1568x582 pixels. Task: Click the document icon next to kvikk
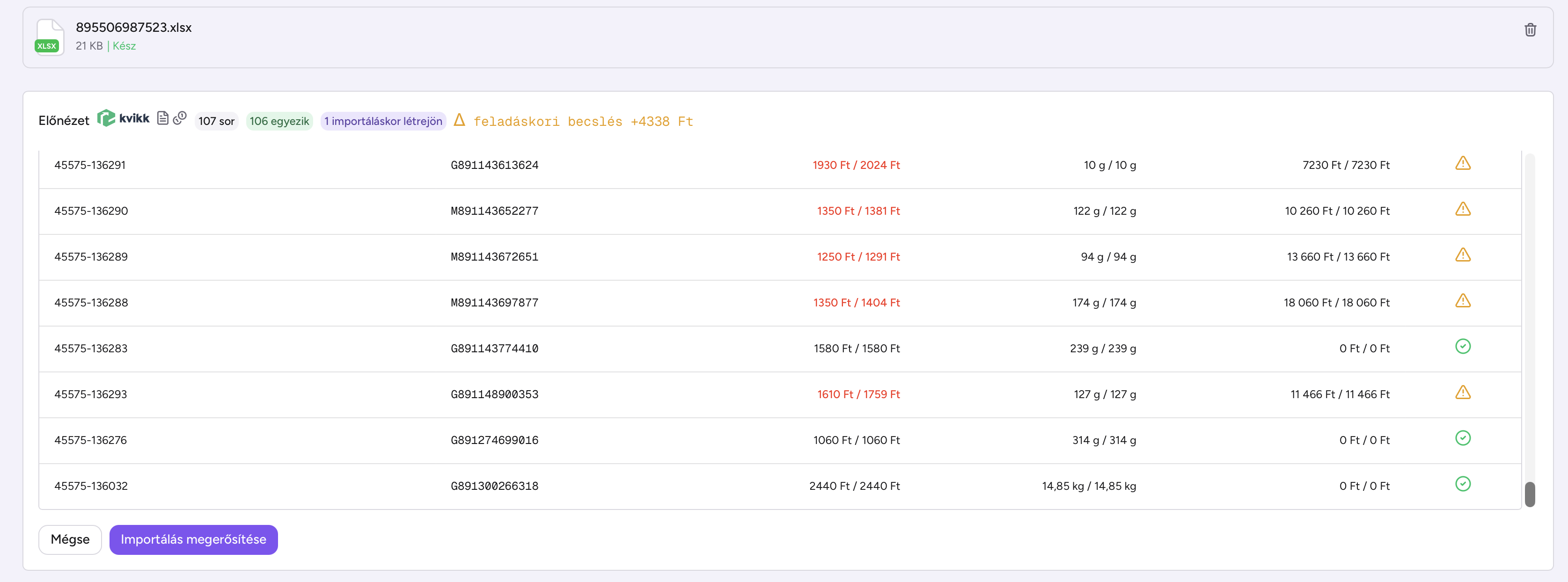pos(162,118)
